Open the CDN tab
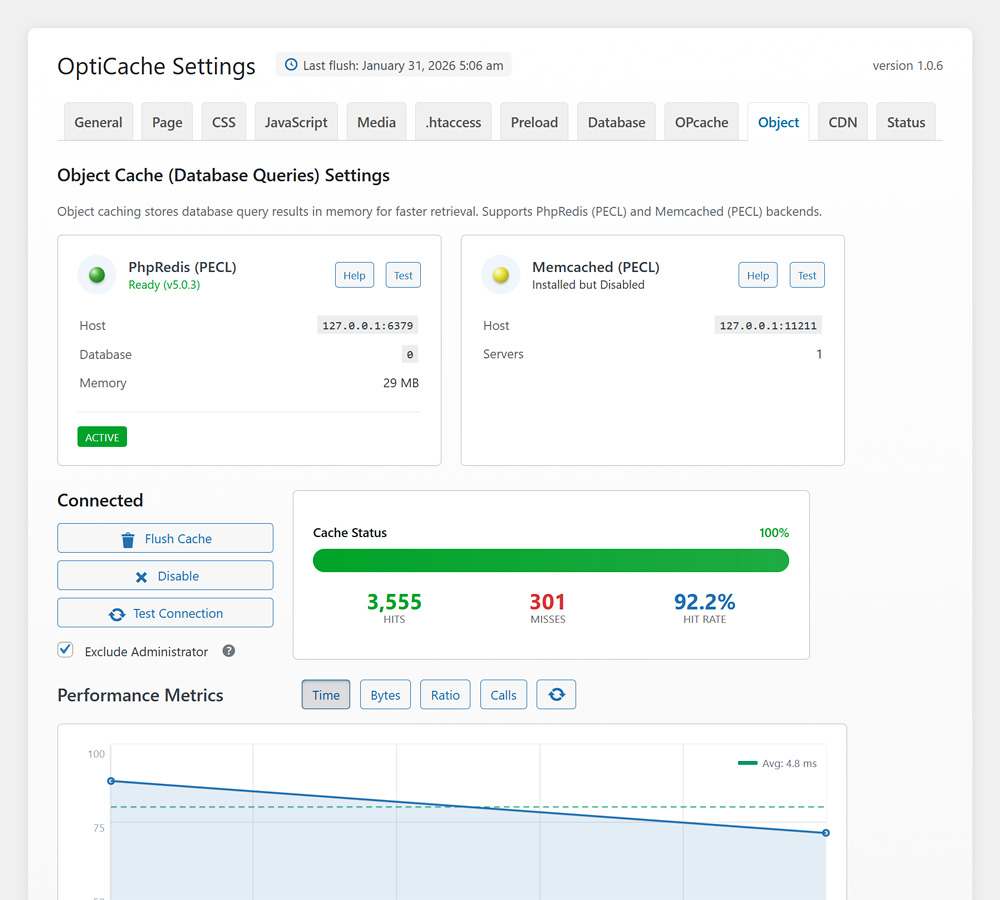 click(842, 122)
